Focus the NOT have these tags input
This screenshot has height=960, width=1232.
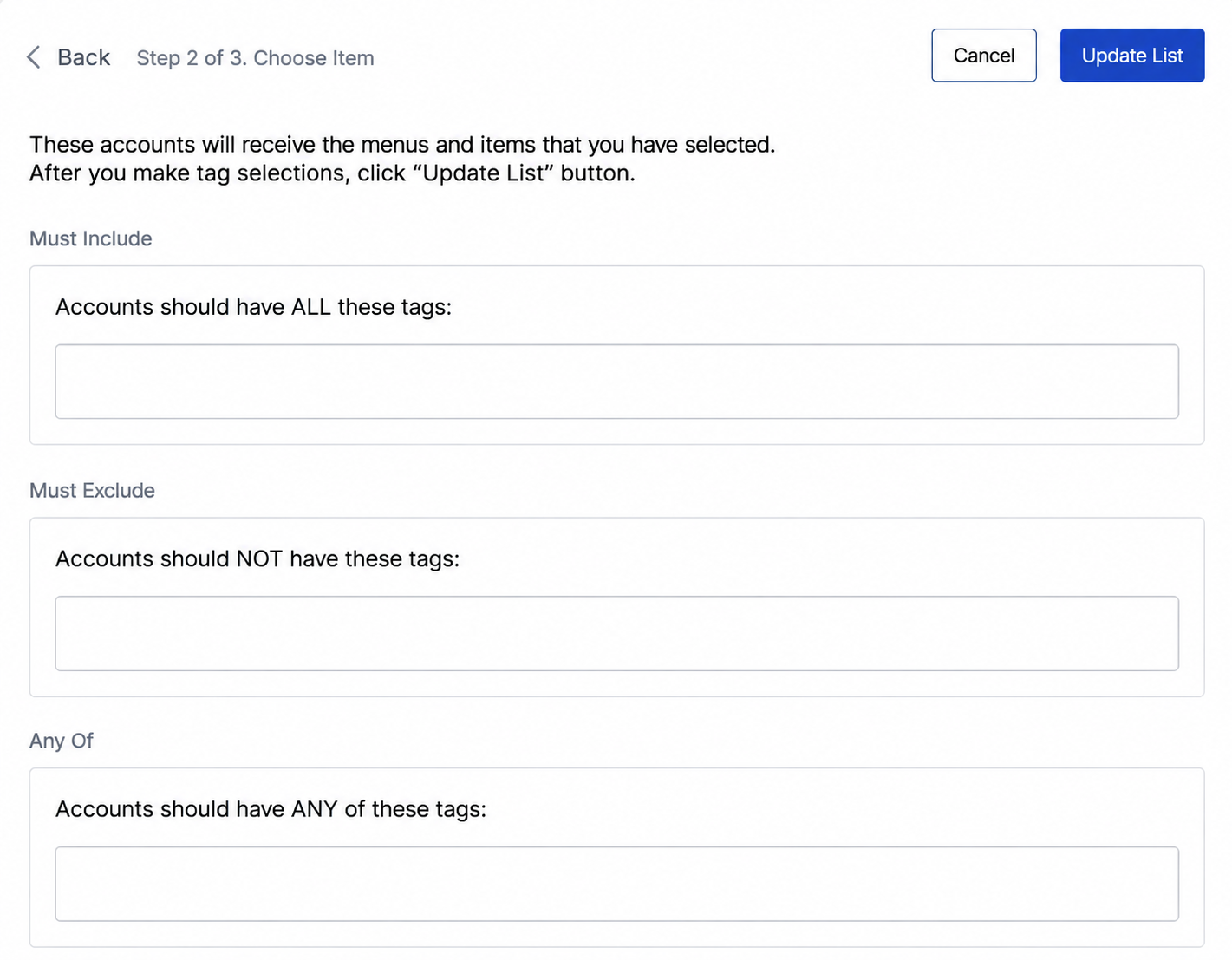point(616,633)
